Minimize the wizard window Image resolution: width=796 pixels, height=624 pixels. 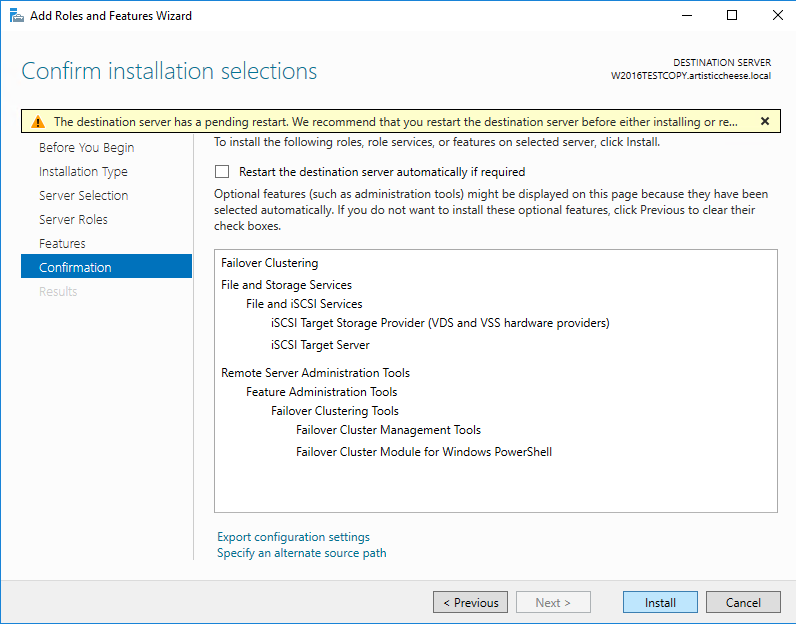(x=685, y=16)
